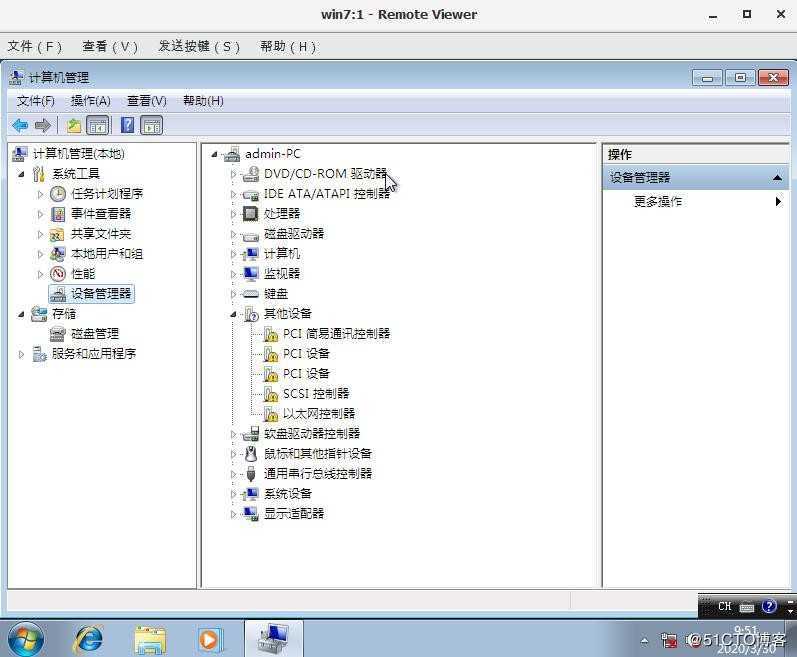Click the 以太网控制器 warning icon
The width and height of the screenshot is (797, 657).
click(270, 414)
